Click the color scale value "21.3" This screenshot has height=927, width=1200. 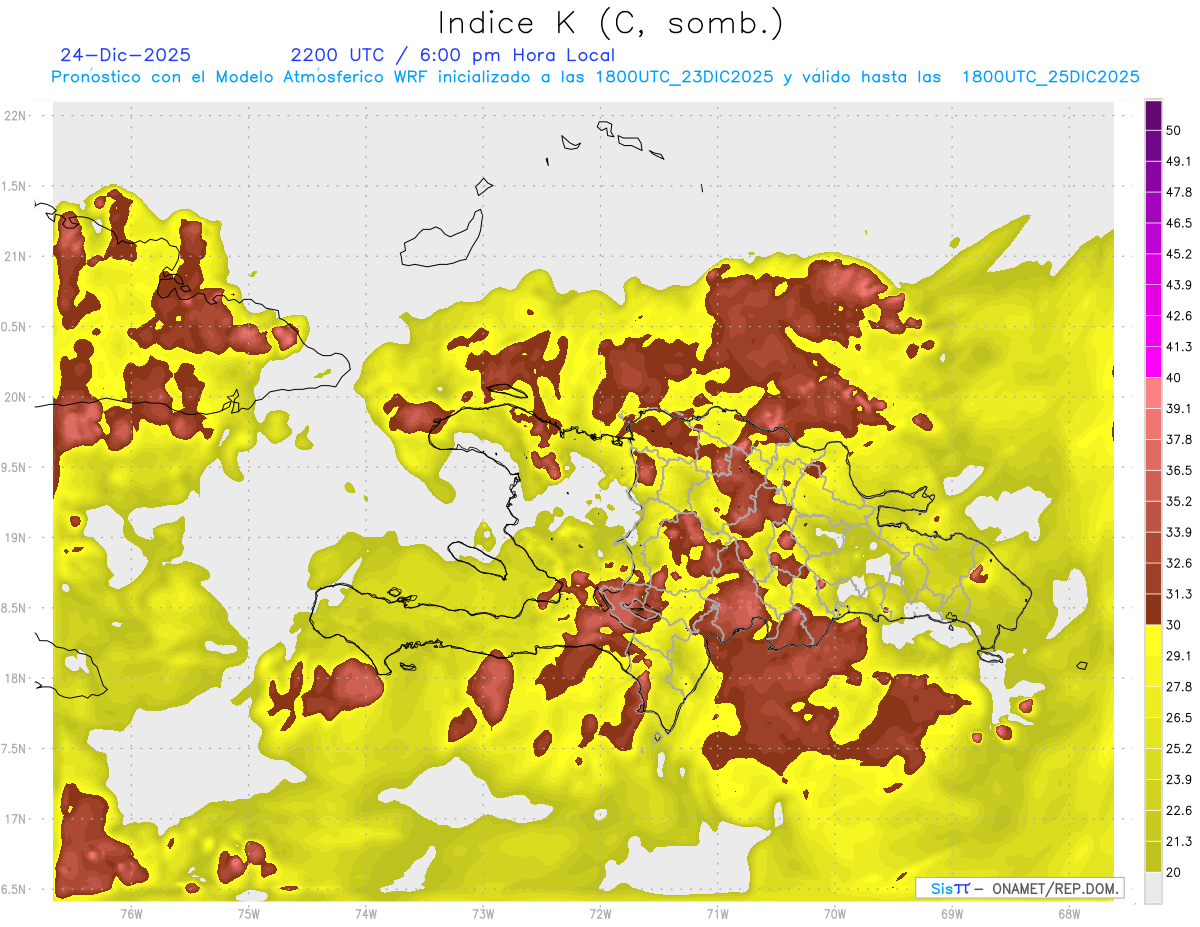coord(1178,841)
